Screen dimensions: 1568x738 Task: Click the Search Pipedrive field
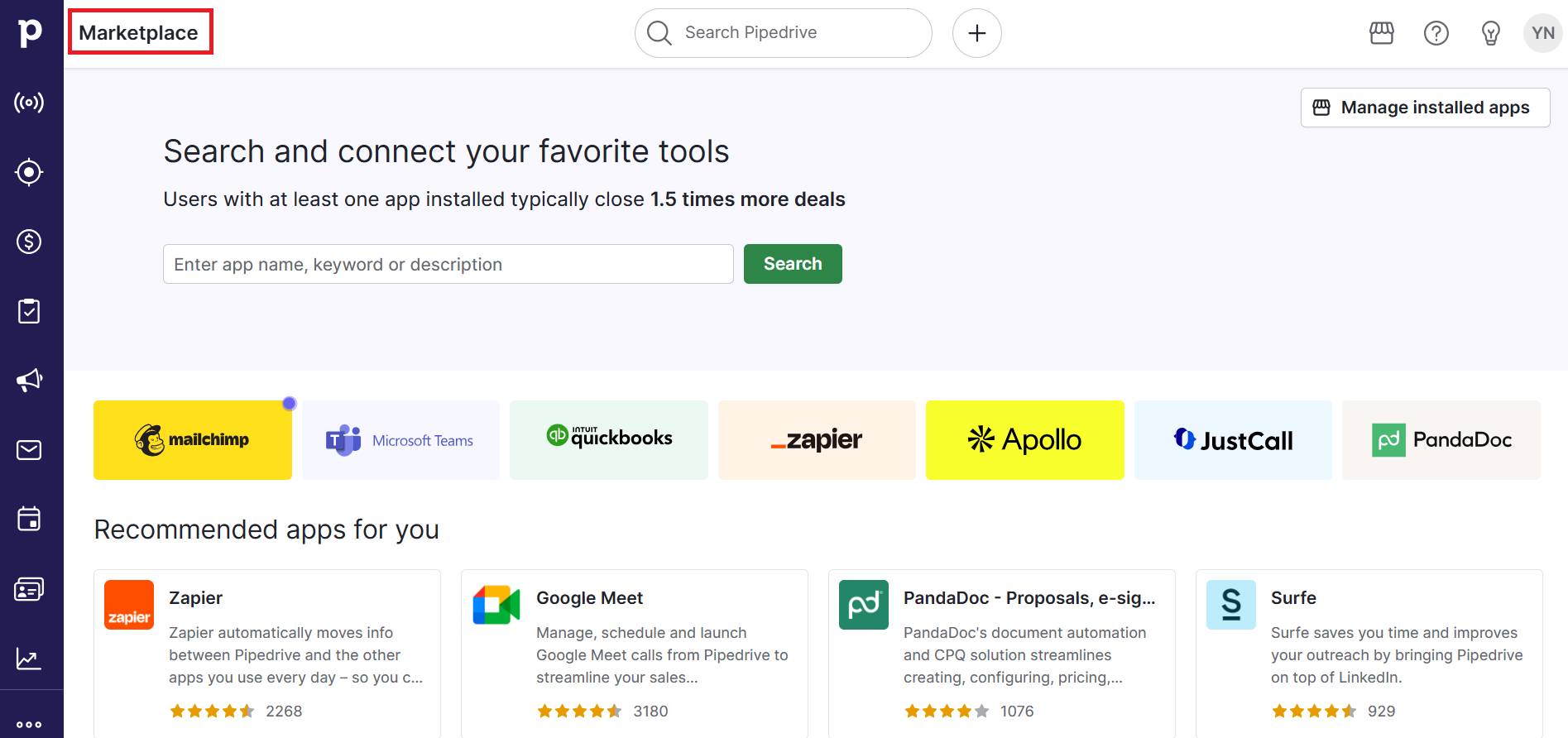[x=784, y=33]
